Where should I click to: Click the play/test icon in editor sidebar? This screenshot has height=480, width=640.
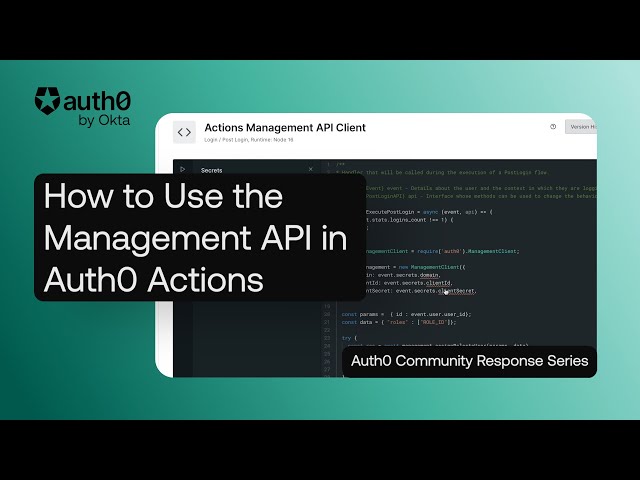(x=182, y=169)
